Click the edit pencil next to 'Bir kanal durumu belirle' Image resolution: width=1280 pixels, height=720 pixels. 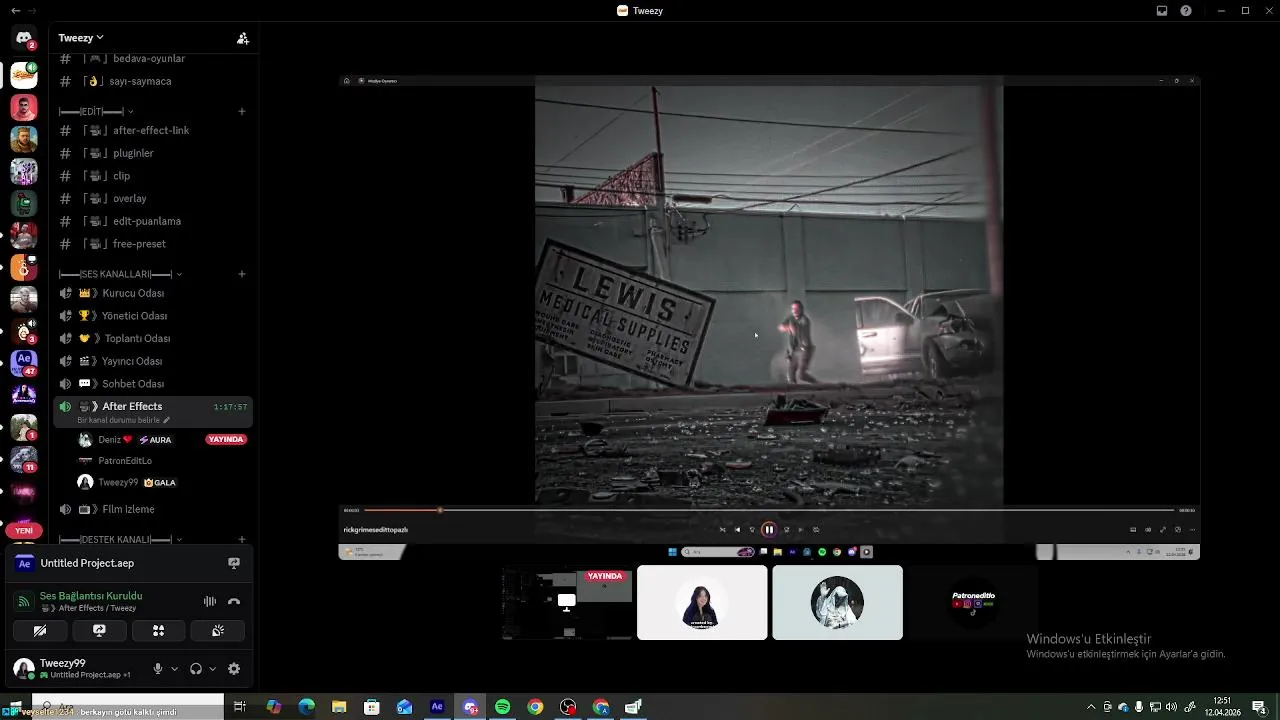[167, 420]
